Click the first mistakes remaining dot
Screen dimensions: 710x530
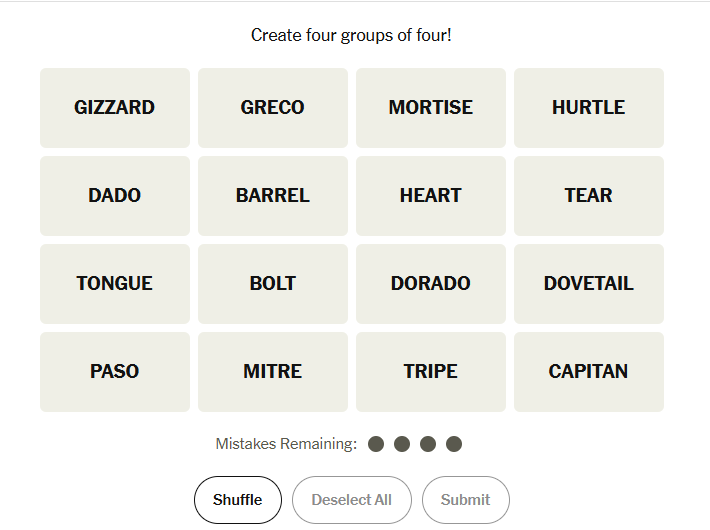point(376,444)
